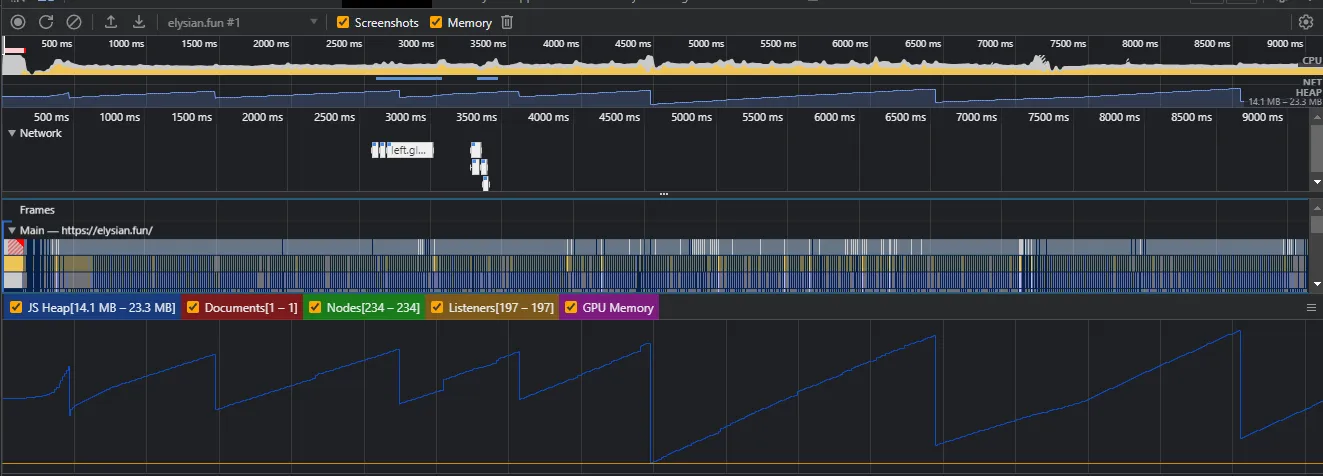This screenshot has width=1323, height=476.
Task: Toggle the JS Heap counter checkbox
Action: tap(16, 308)
